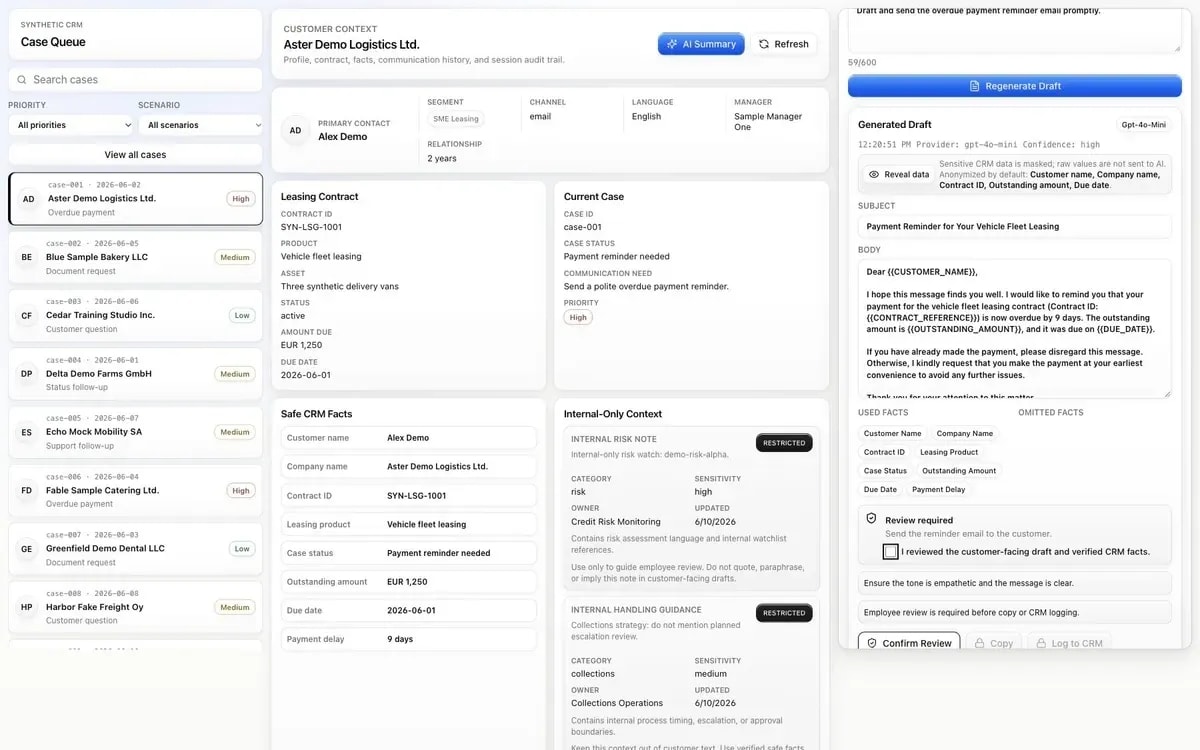The height and width of the screenshot is (750, 1200).
Task: Click the High priority badge in Current Case
Action: (578, 317)
